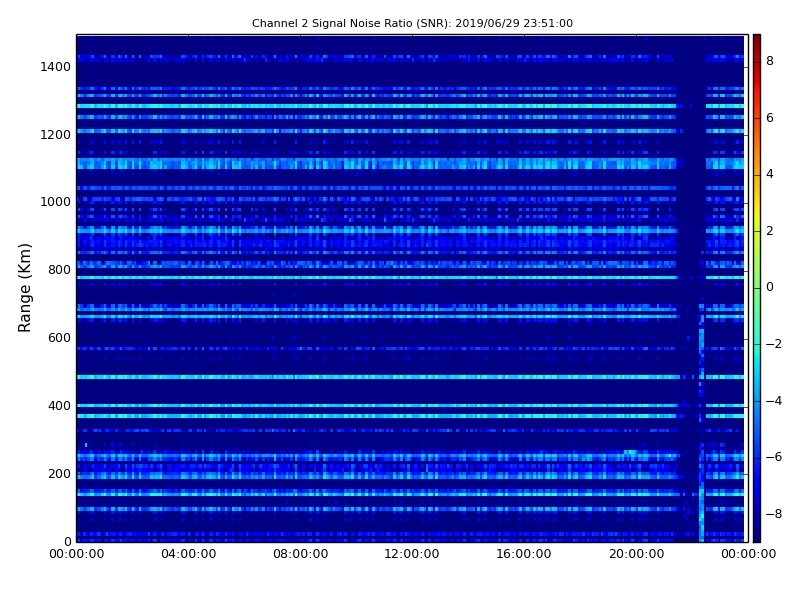Click the colorbar tick label −6
Image resolution: width=800 pixels, height=600 pixels.
pos(774,457)
